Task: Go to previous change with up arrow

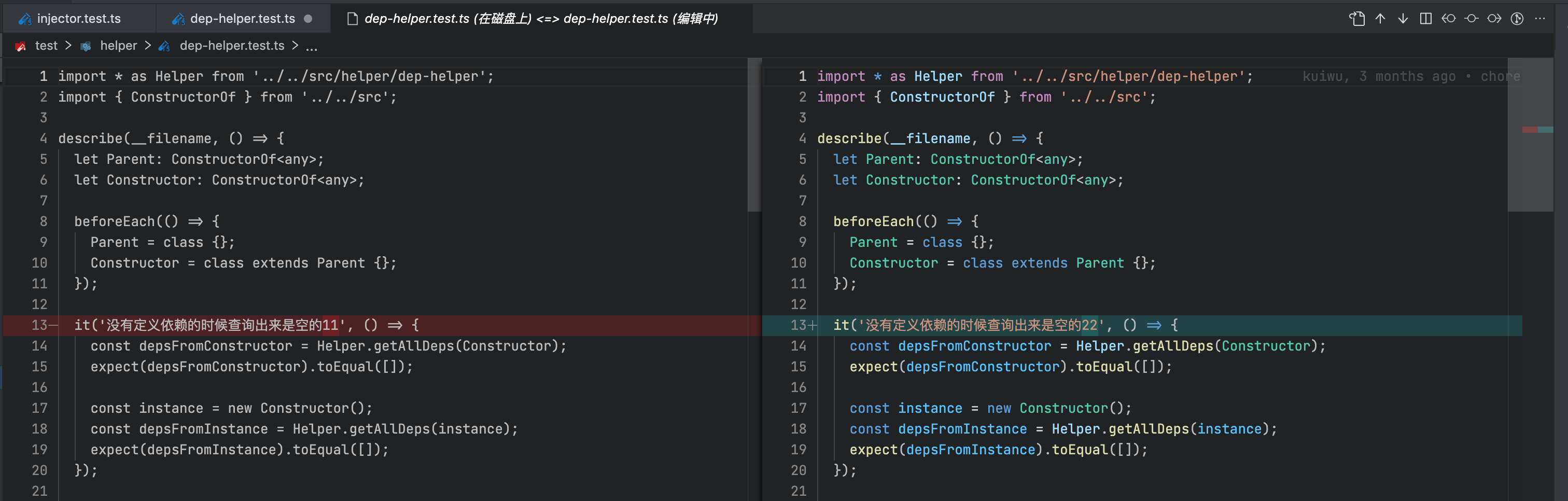Action: point(1380,19)
